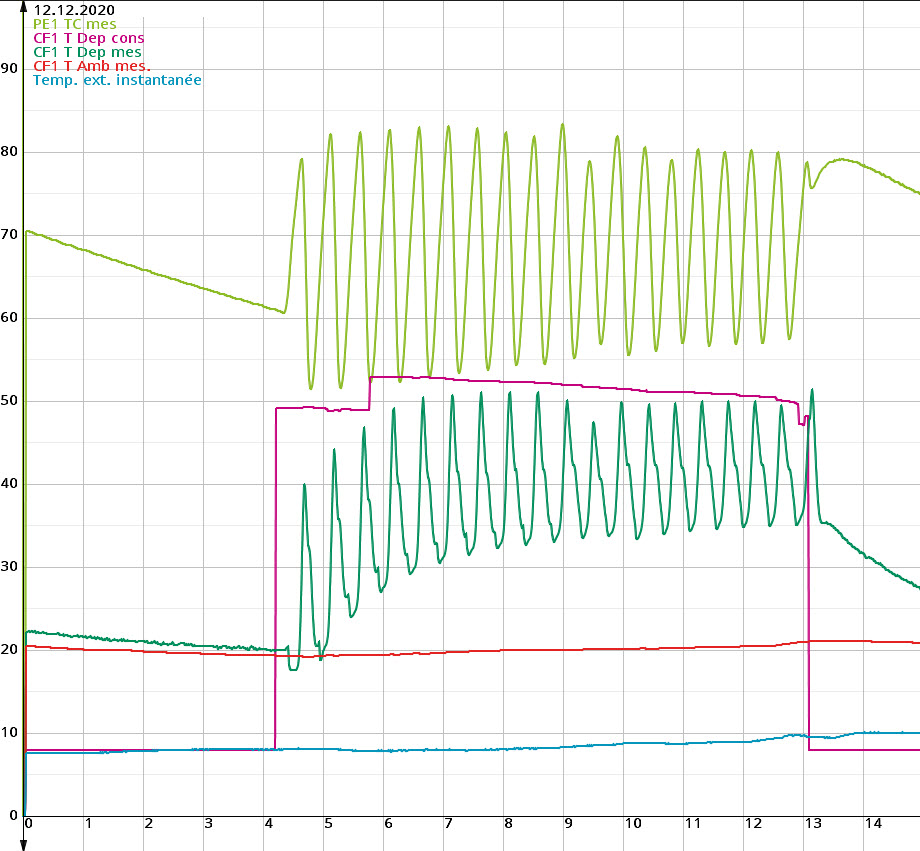The width and height of the screenshot is (920, 851).
Task: Click the Y-axis label 90
Action: click(x=9, y=69)
